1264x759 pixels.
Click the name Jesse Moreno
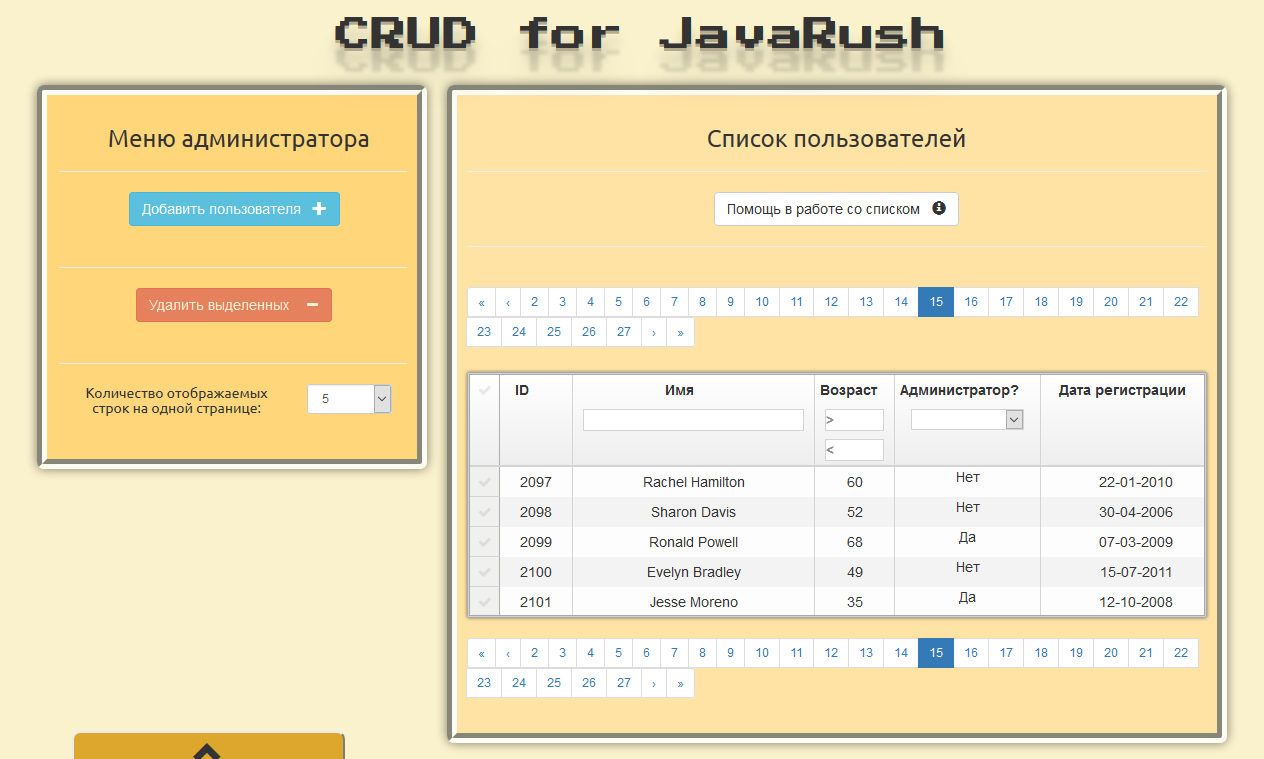694,602
